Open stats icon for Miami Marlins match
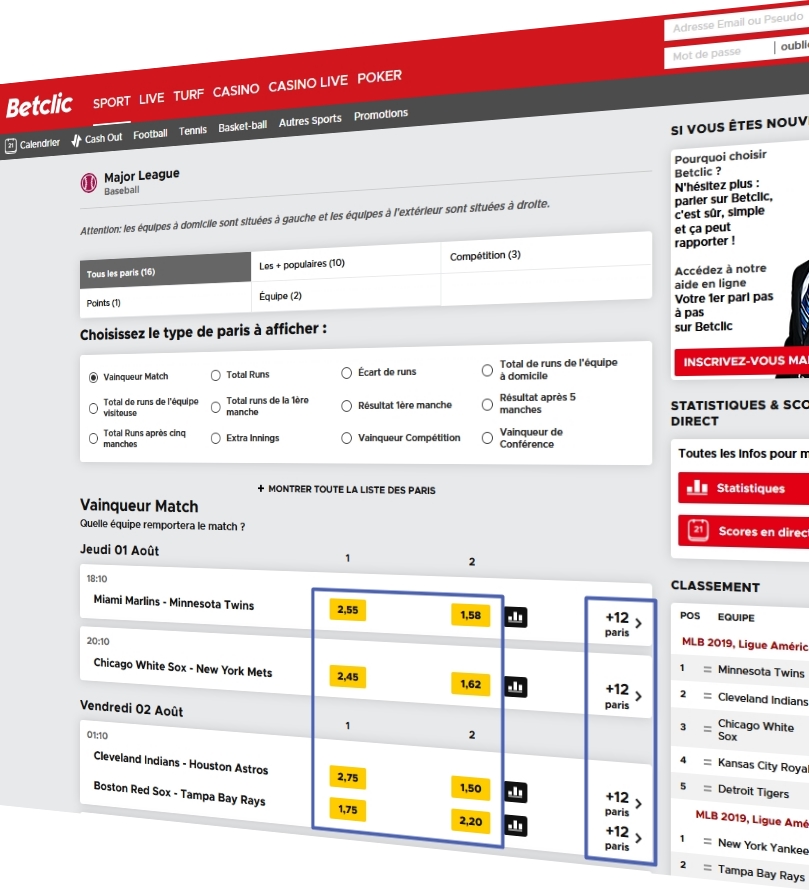809x890 pixels. [515, 617]
